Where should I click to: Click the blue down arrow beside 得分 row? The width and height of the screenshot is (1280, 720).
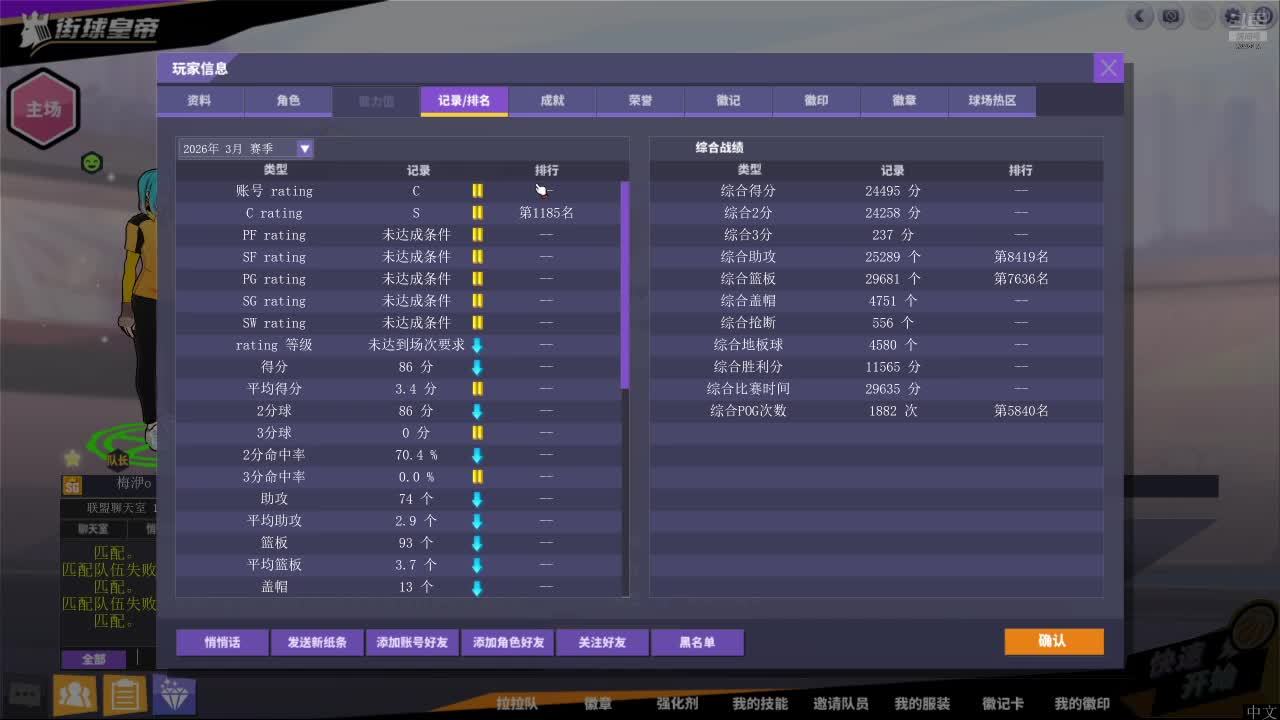477,367
